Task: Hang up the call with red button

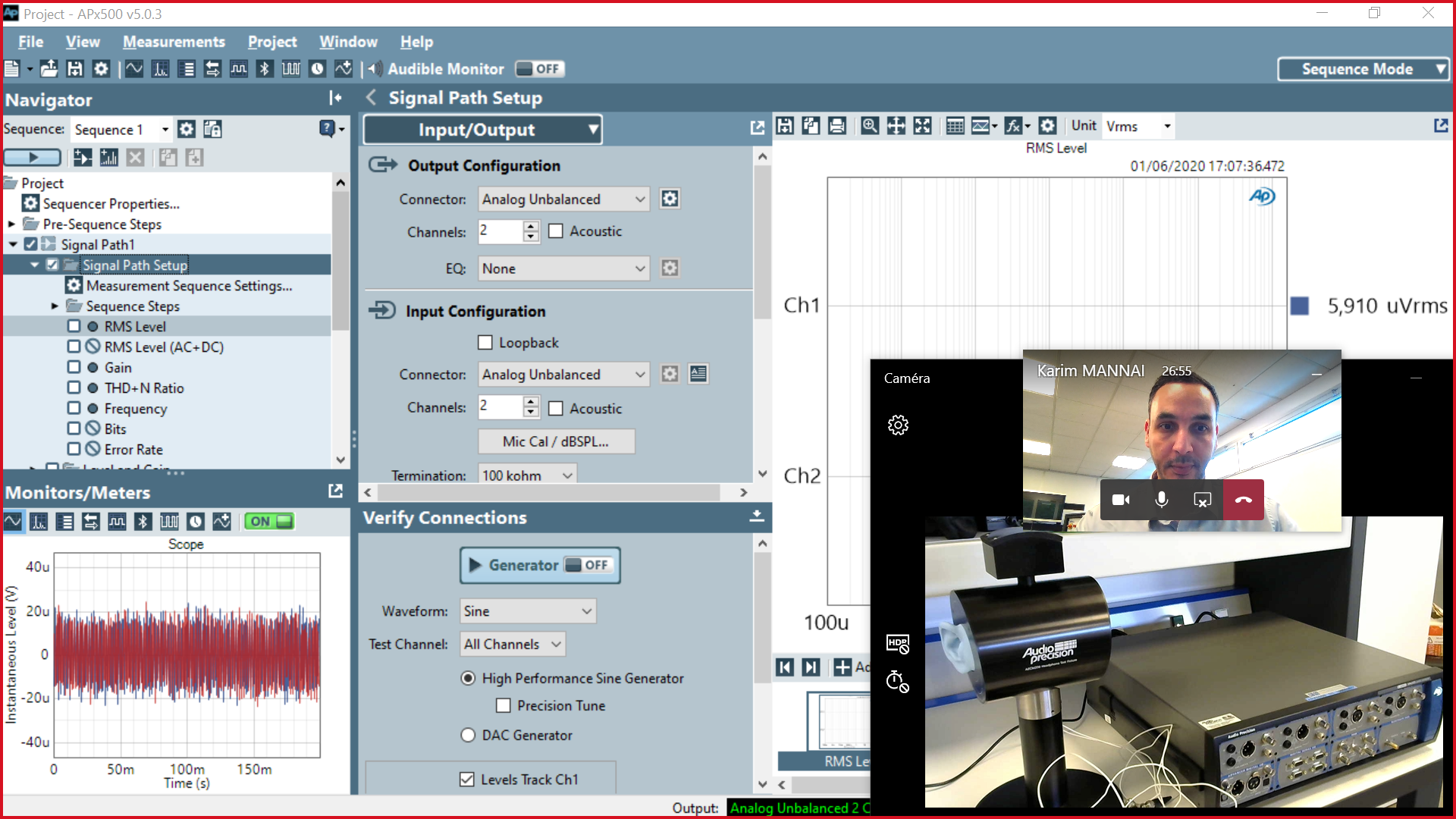Action: pyautogui.click(x=1244, y=500)
